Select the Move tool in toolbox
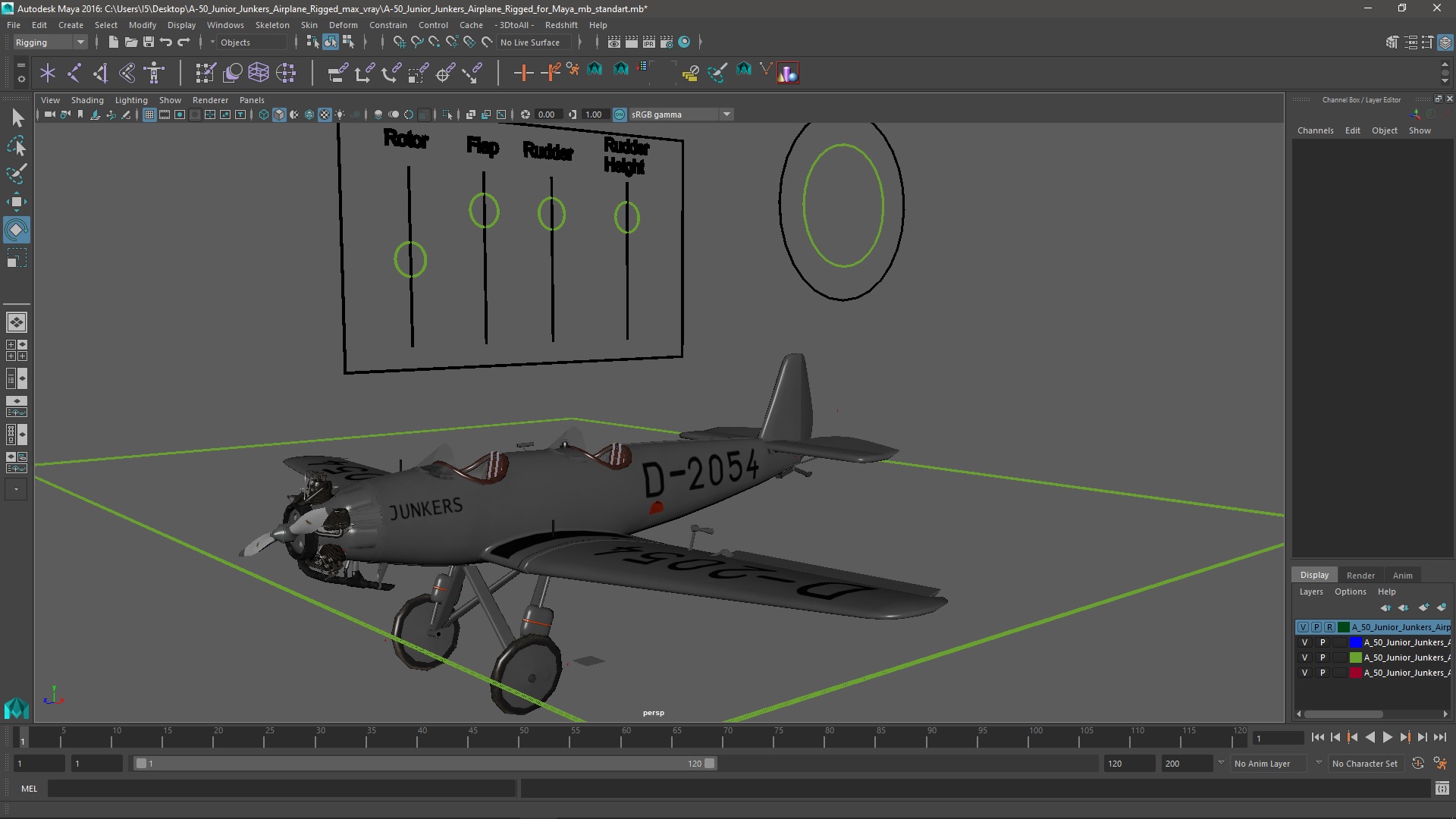This screenshot has width=1456, height=819. tap(16, 202)
